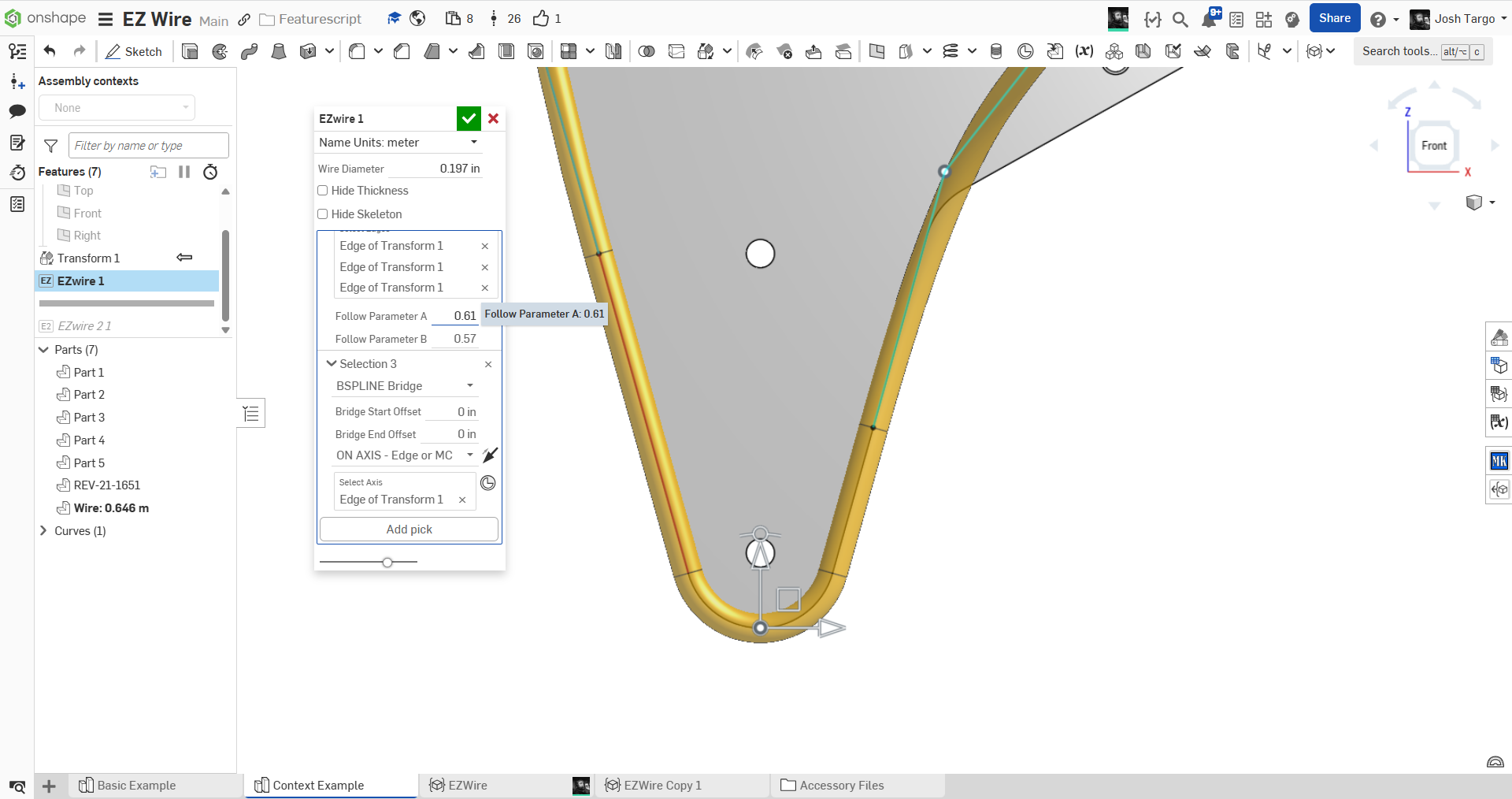
Task: Click the regeneration time stopwatch icon
Action: pos(210,172)
